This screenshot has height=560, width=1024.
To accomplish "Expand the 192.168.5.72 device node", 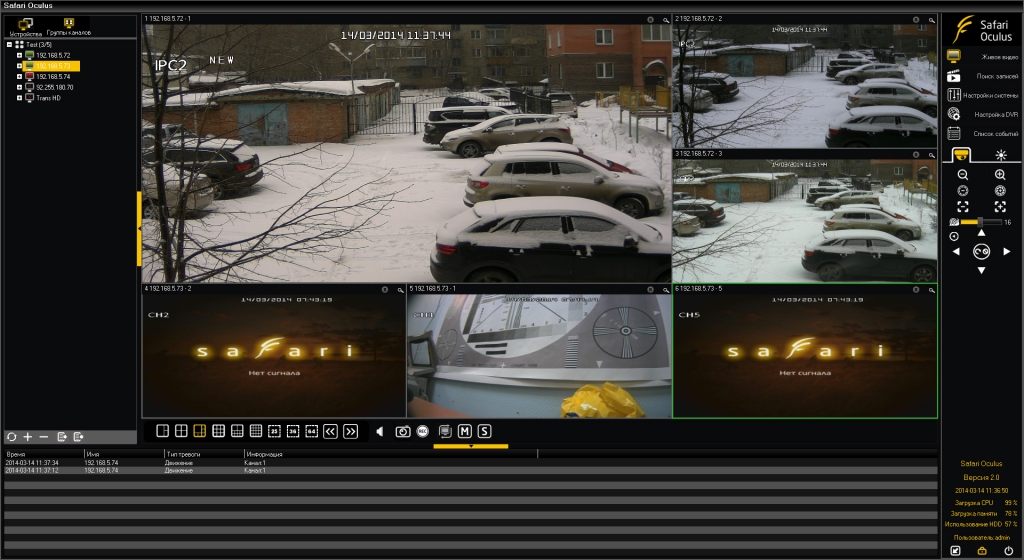I will [x=19, y=55].
